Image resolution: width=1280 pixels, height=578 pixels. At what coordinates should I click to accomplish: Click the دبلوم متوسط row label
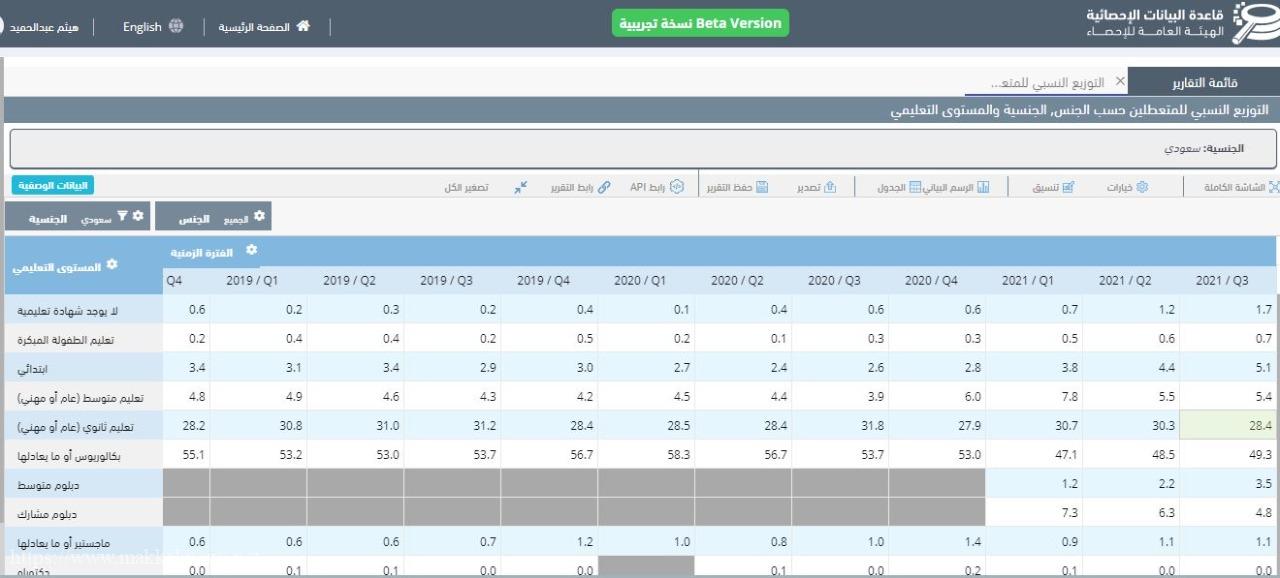pyautogui.click(x=85, y=484)
